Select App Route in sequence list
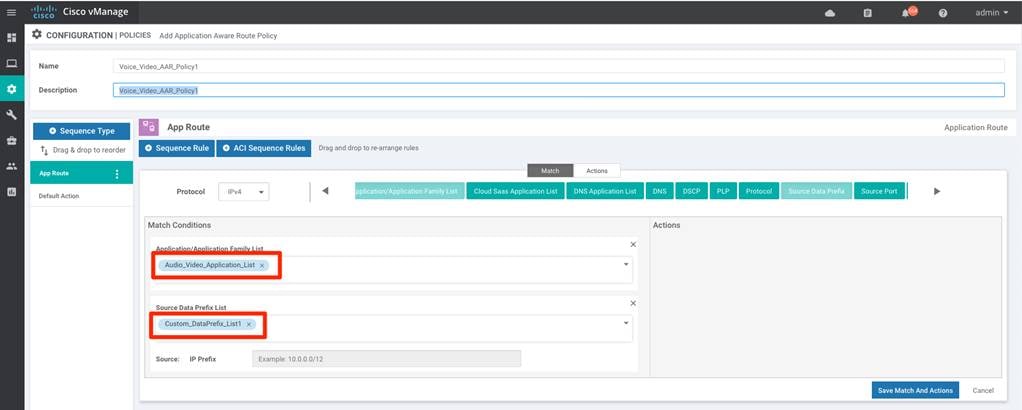The width and height of the screenshot is (1022, 410). pyautogui.click(x=81, y=173)
